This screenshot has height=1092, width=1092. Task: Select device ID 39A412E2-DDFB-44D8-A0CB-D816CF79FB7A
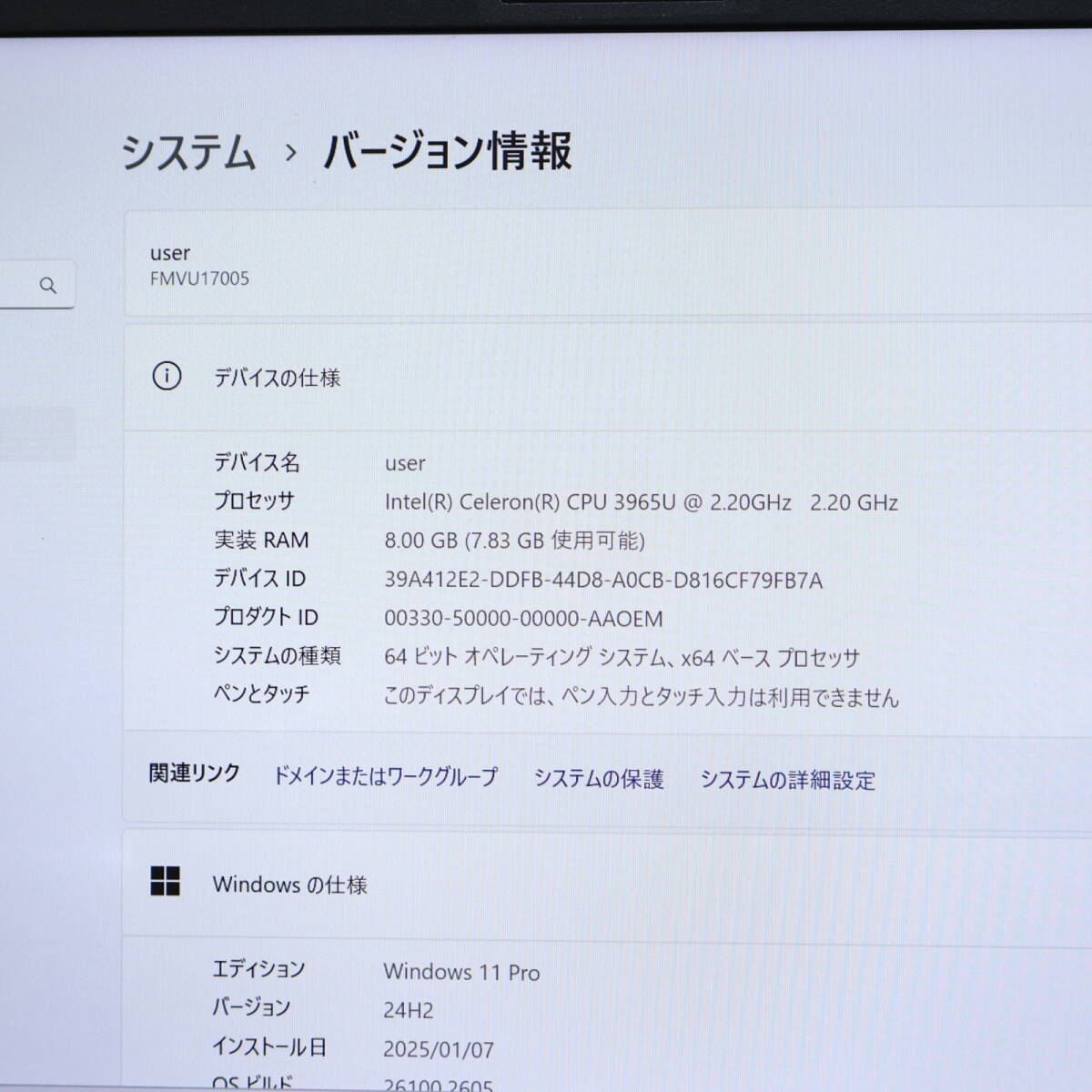603,581
